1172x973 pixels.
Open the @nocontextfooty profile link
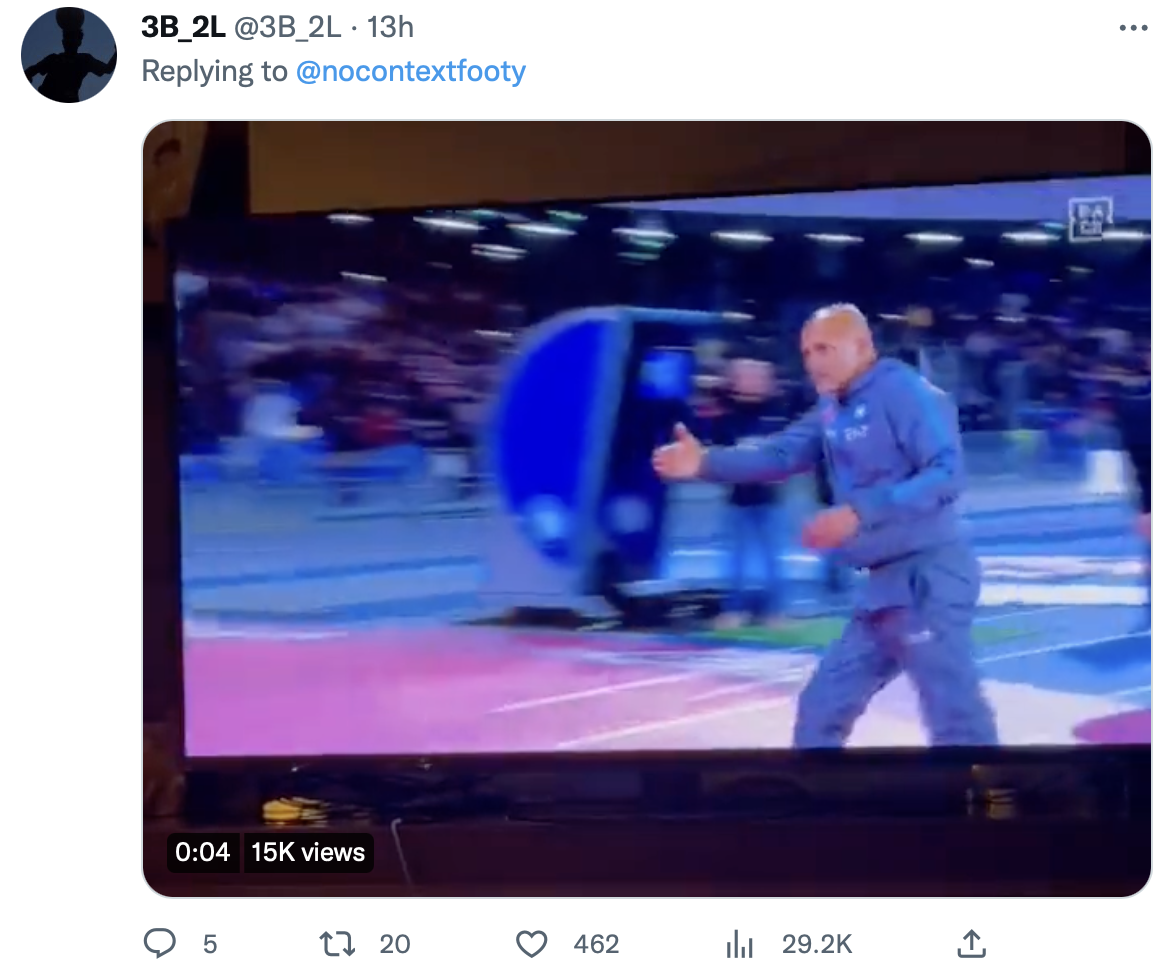[411, 71]
